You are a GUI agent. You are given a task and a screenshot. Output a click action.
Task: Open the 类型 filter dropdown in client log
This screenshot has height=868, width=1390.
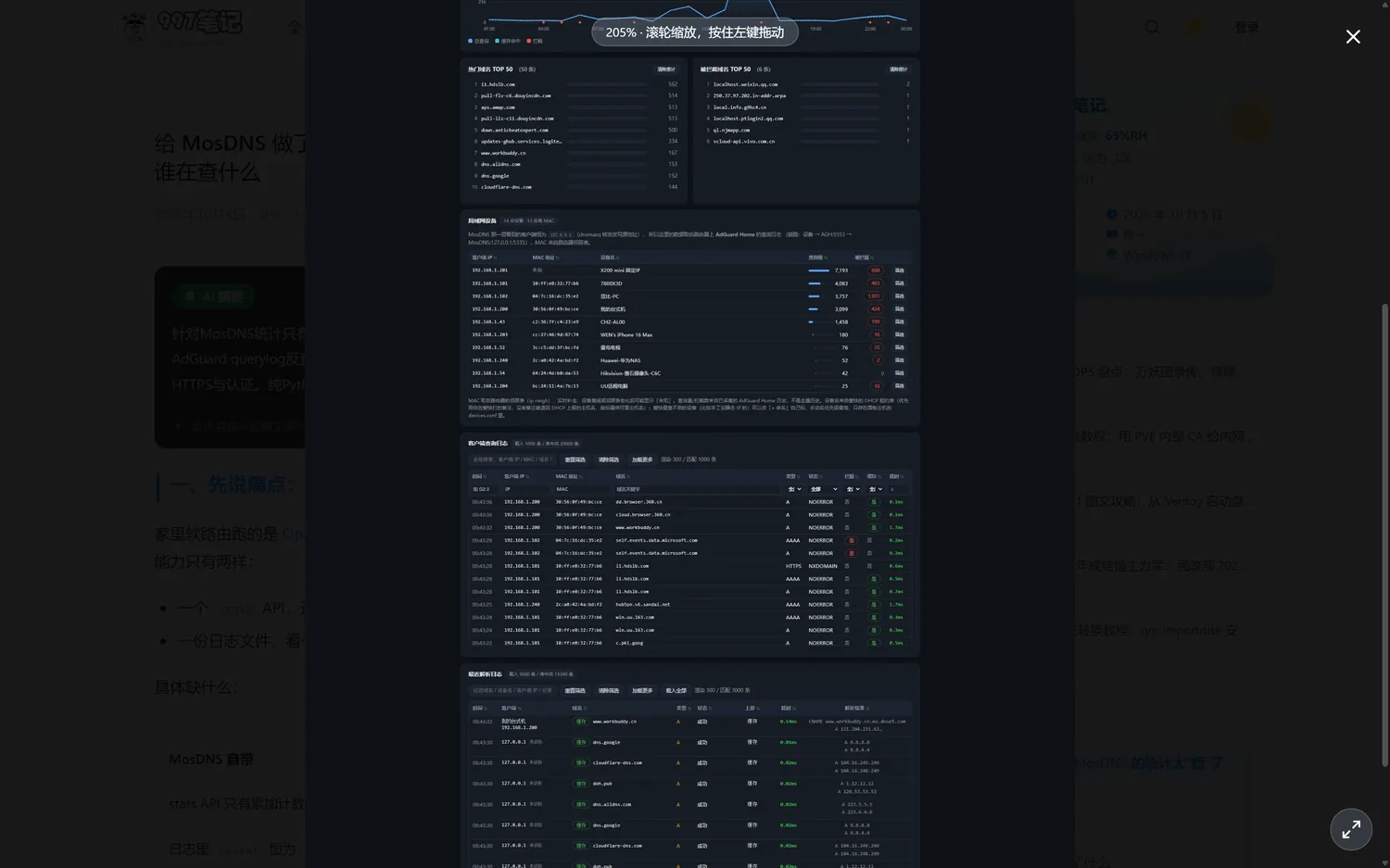[794, 489]
